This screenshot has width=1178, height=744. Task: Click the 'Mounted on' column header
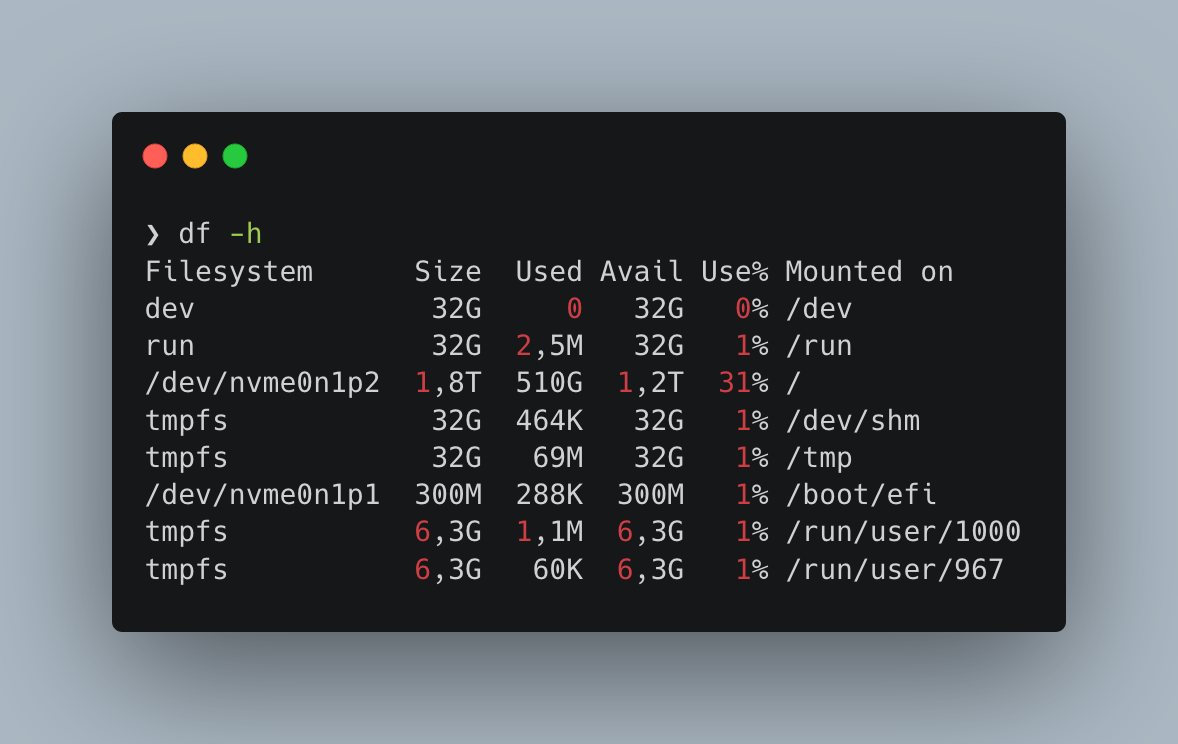coord(869,271)
